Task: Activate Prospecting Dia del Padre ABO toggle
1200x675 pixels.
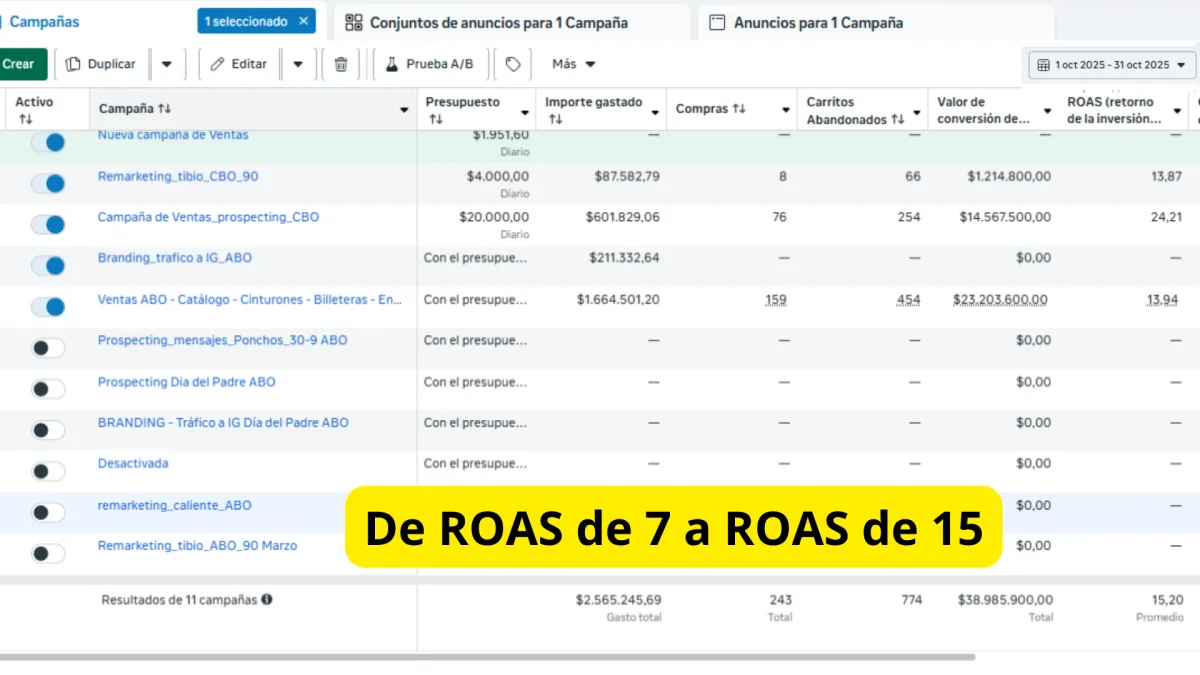Action: (47, 389)
